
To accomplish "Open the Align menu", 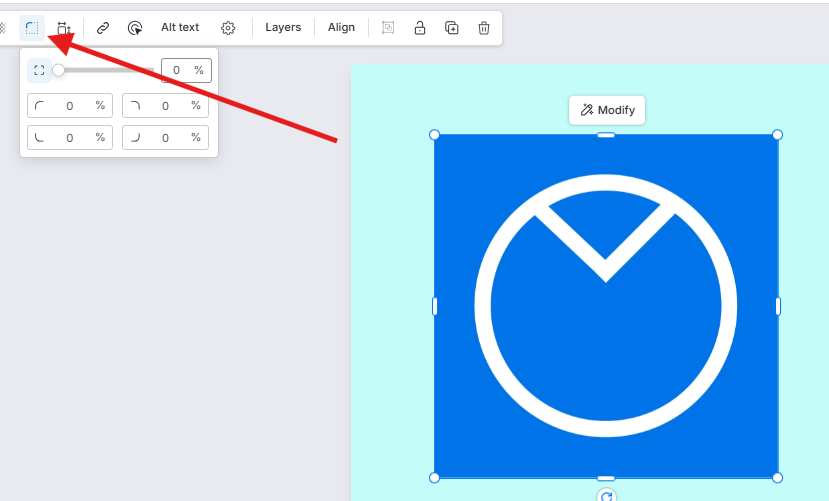I will click(341, 28).
